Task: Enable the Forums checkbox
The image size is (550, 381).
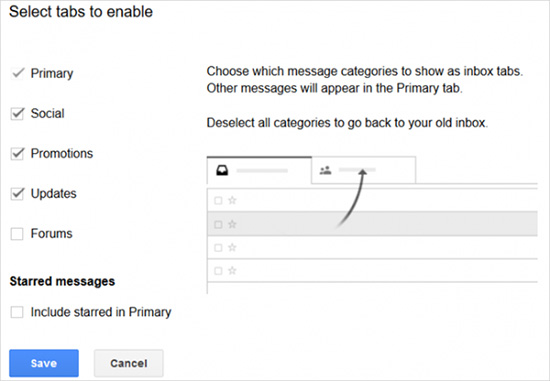Action: [x=17, y=234]
